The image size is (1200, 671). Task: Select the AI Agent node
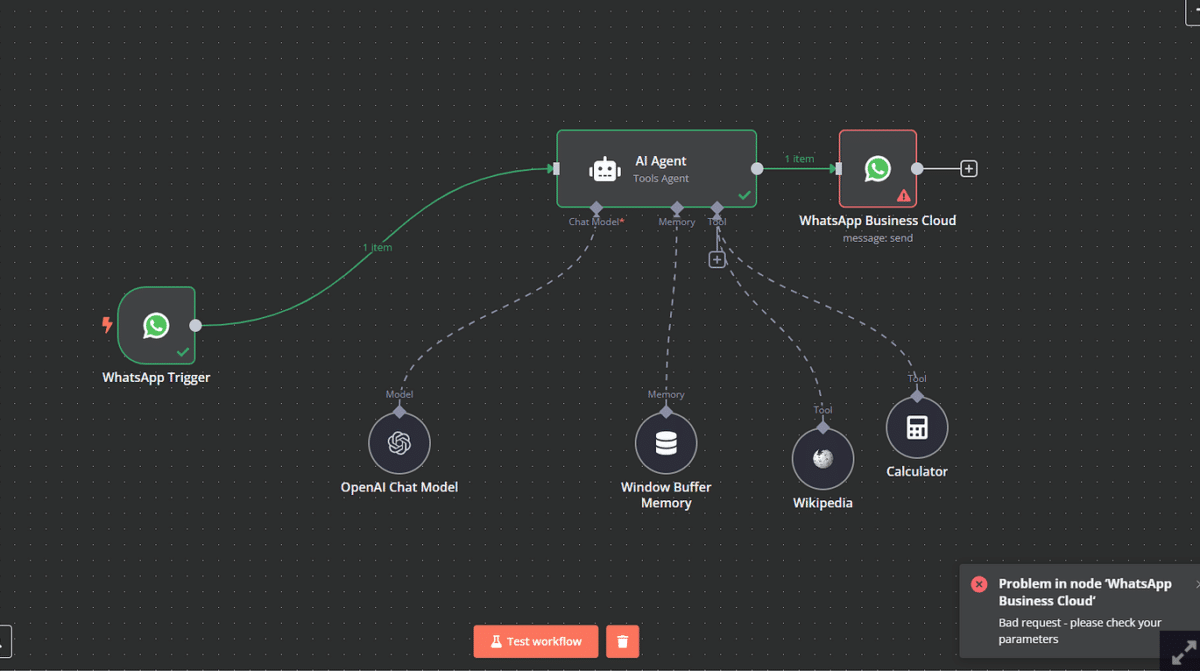pyautogui.click(x=656, y=169)
